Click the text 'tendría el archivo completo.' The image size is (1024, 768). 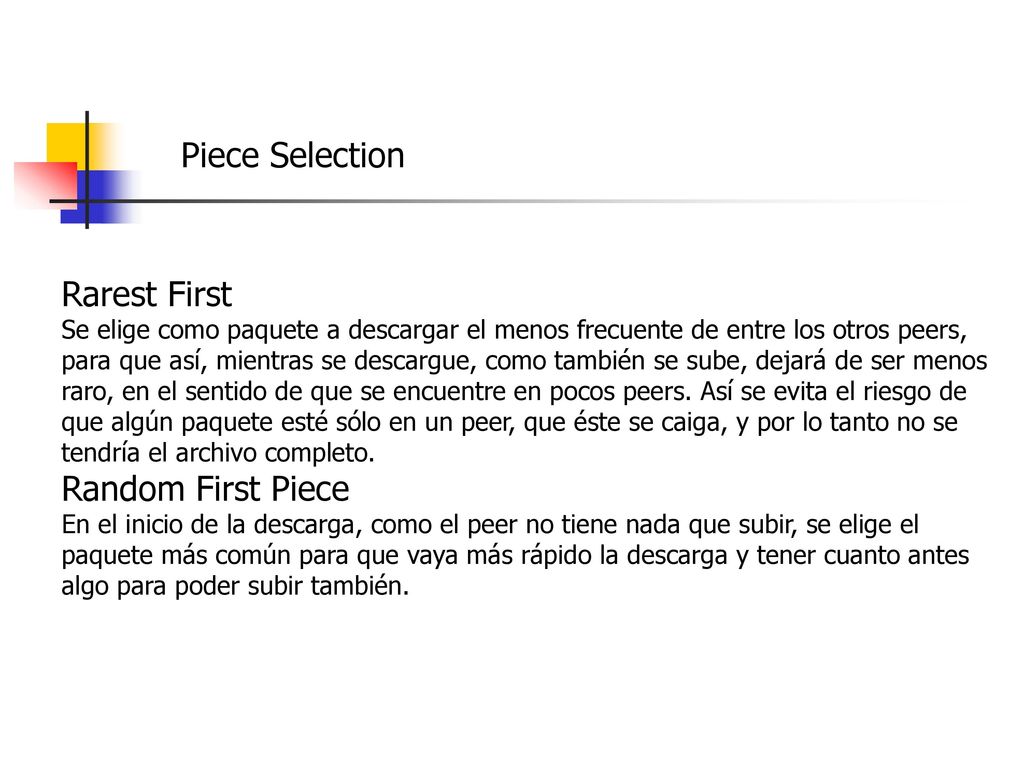pos(218,453)
